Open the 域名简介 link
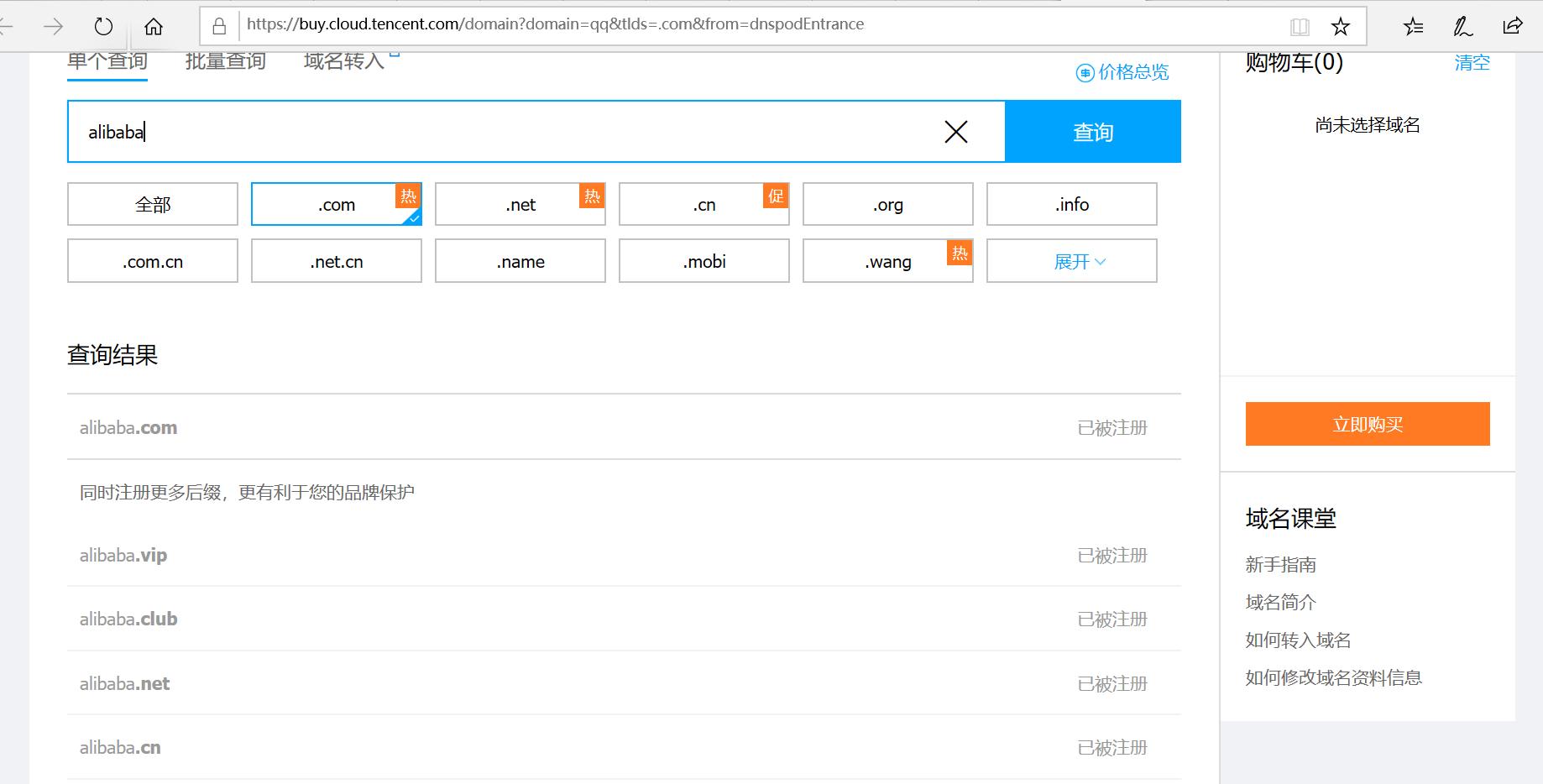Screen dimensions: 1543x784 coord(1281,602)
